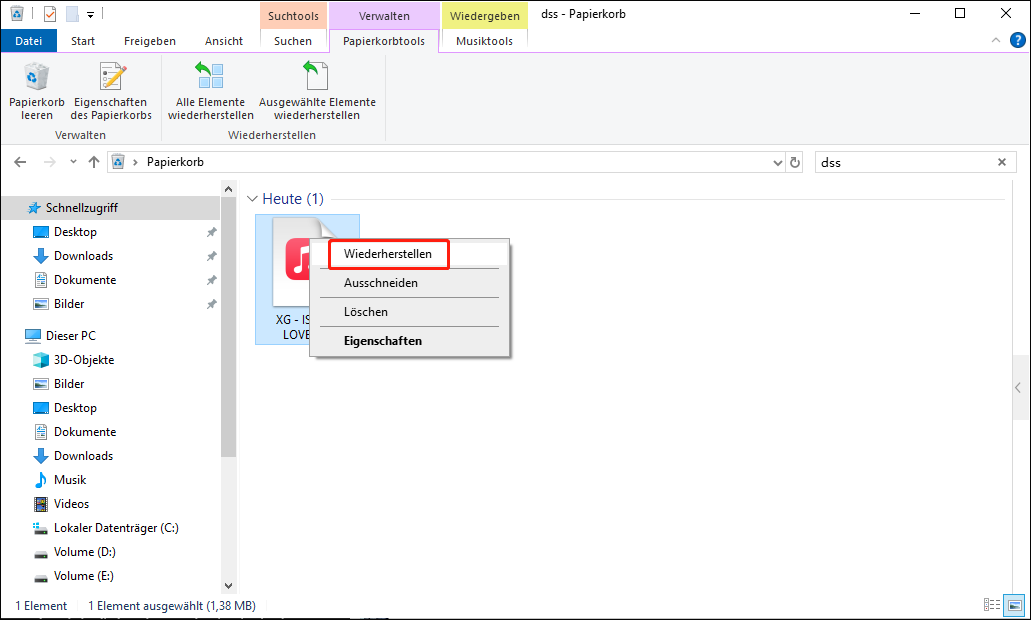This screenshot has height=620, width=1031.
Task: Switch to large icons view
Action: click(1015, 605)
